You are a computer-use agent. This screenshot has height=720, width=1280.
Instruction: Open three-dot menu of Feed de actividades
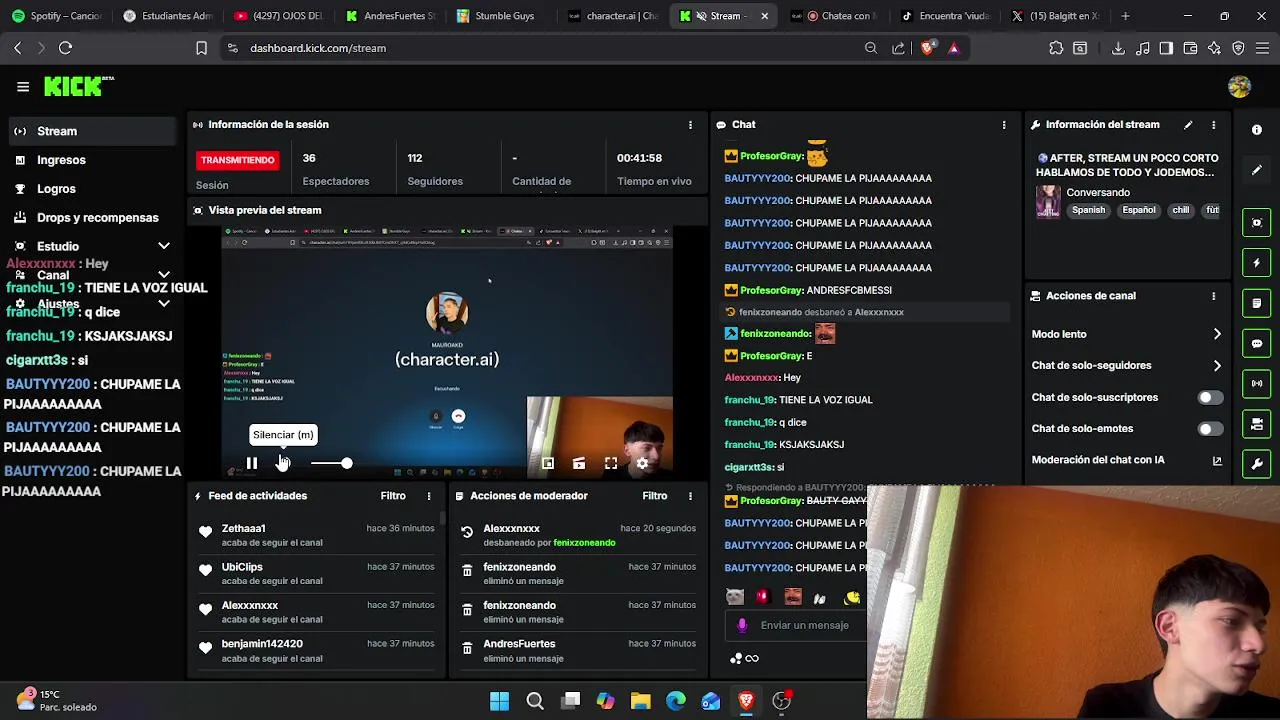click(429, 496)
